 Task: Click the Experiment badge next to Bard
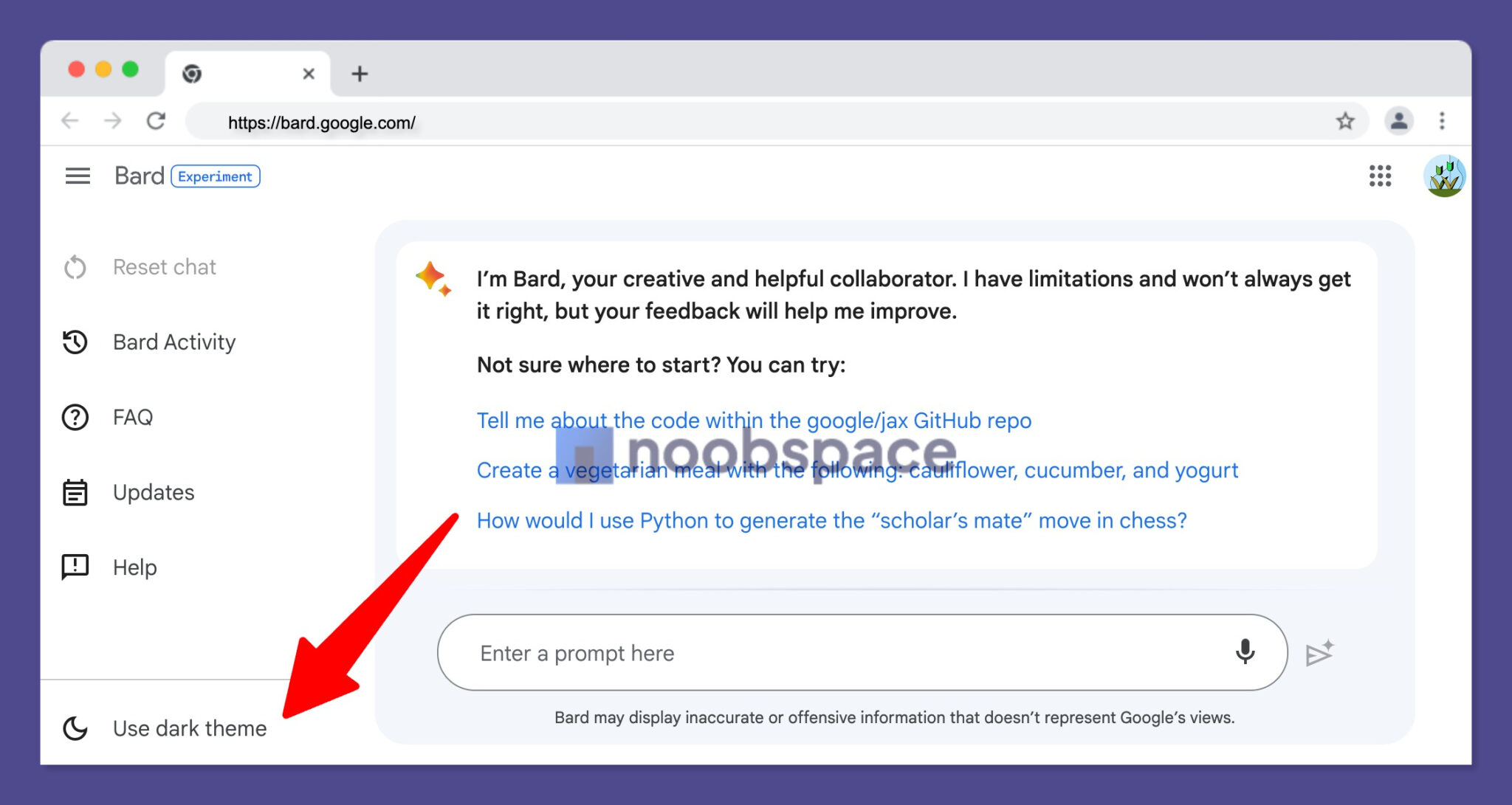[215, 176]
